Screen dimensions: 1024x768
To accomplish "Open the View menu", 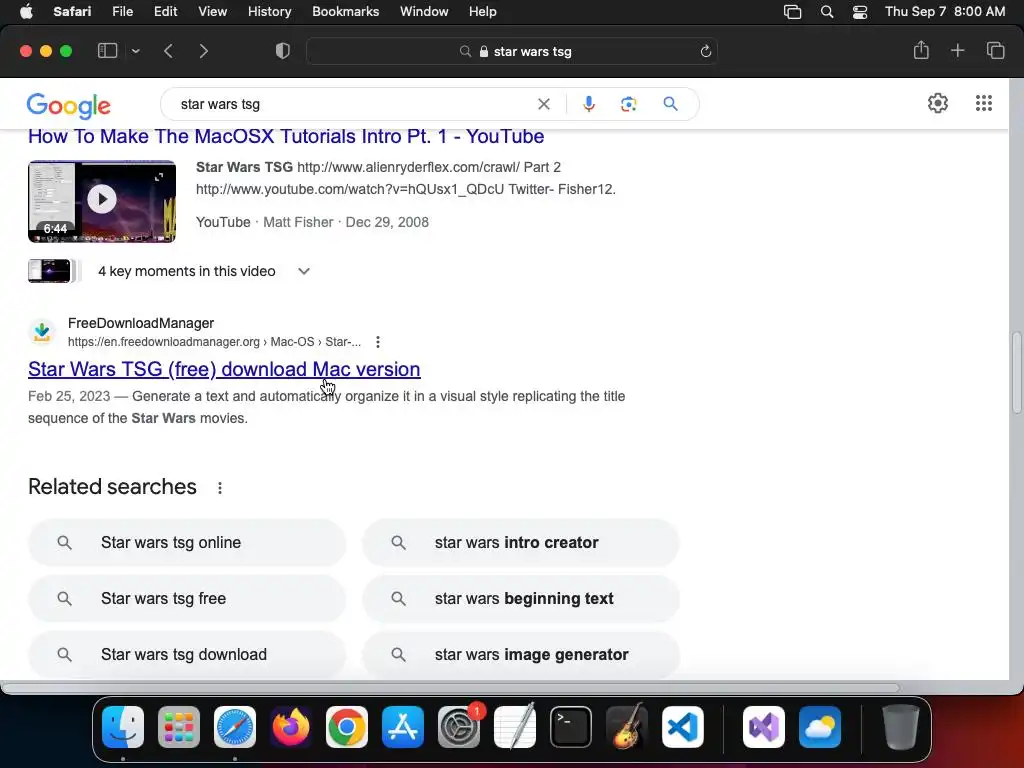I will pyautogui.click(x=212, y=12).
